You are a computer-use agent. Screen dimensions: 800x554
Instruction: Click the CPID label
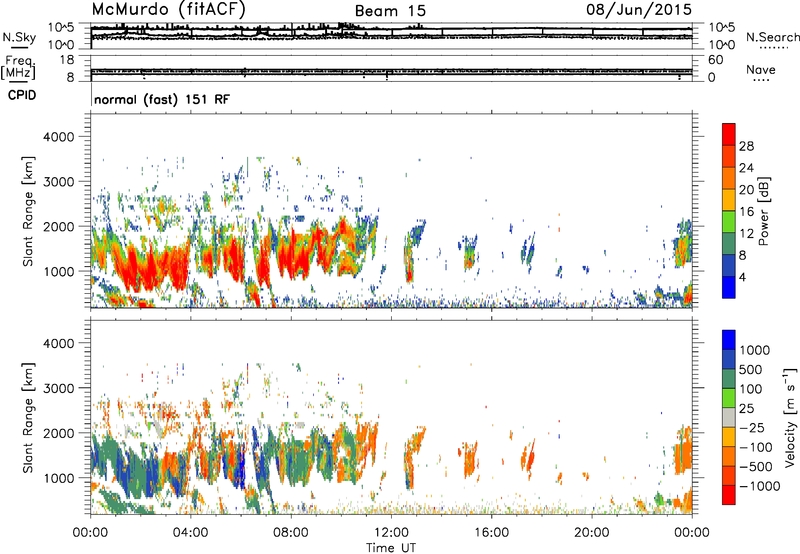22,95
